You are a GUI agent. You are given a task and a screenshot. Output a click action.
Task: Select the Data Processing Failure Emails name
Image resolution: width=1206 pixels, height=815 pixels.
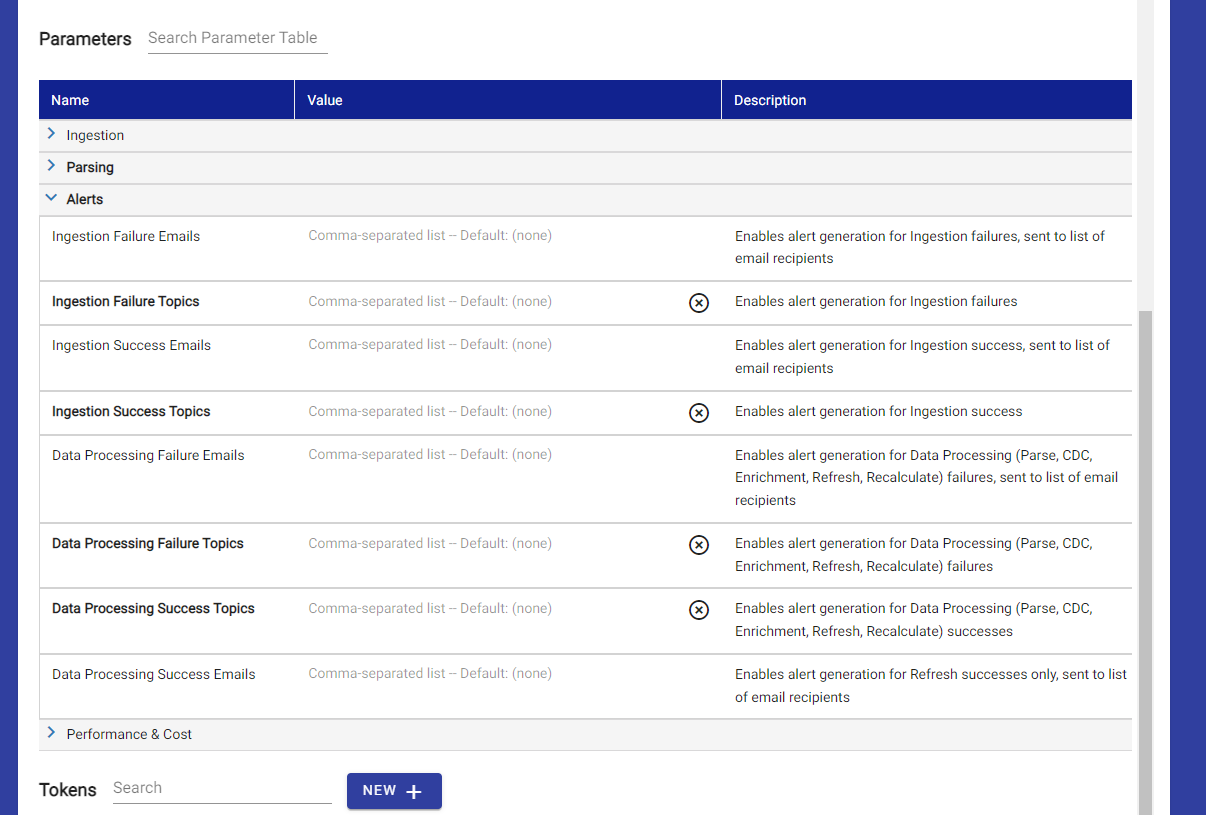click(x=148, y=456)
